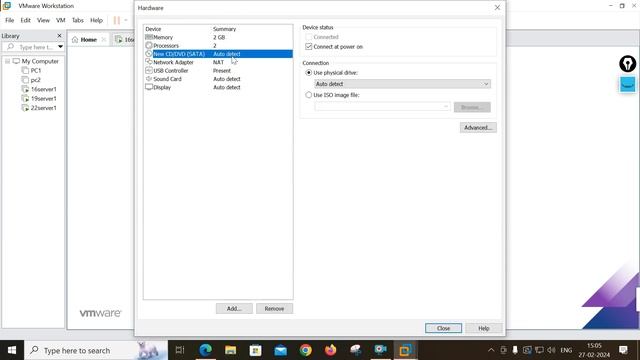640x360 pixels.
Task: Click the Help button in Hardware dialog
Action: click(484, 328)
